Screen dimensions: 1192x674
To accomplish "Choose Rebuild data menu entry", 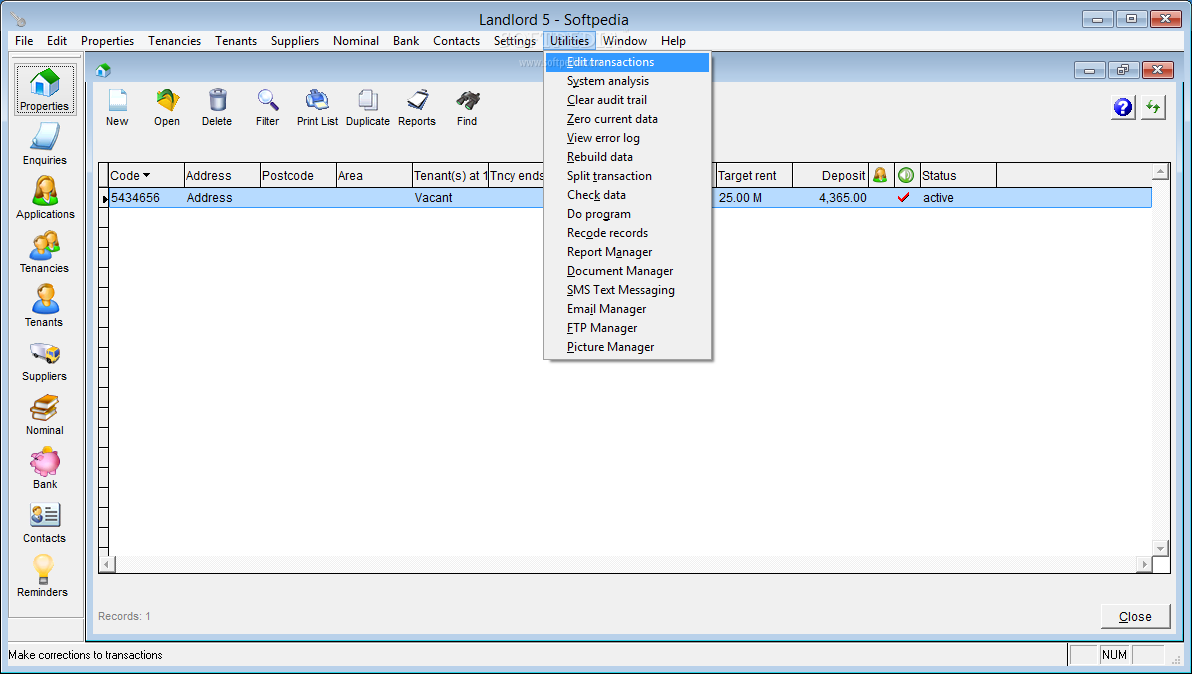I will pos(627,157).
